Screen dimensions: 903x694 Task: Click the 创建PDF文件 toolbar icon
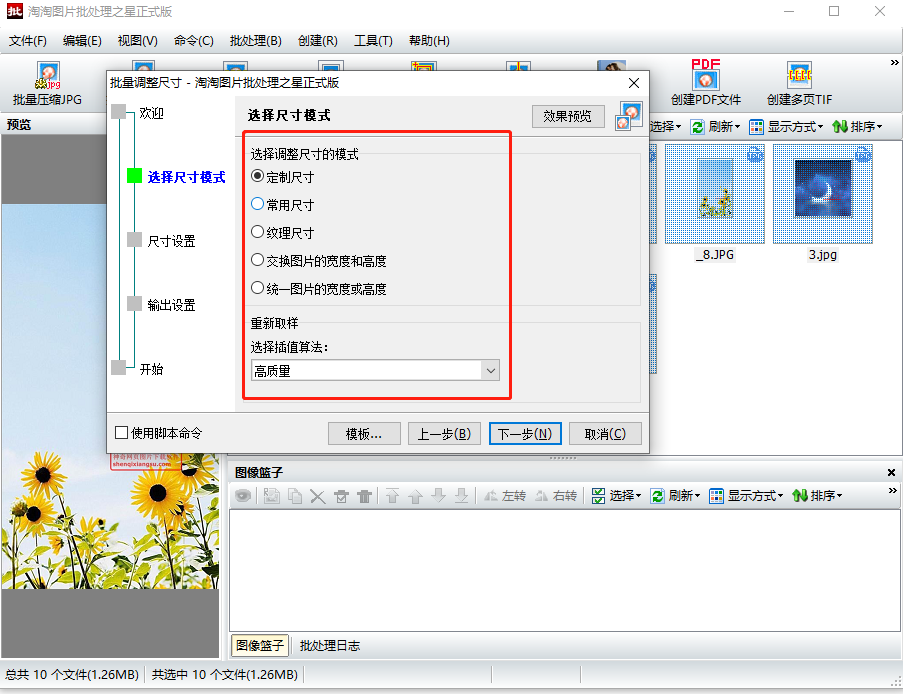pos(705,84)
